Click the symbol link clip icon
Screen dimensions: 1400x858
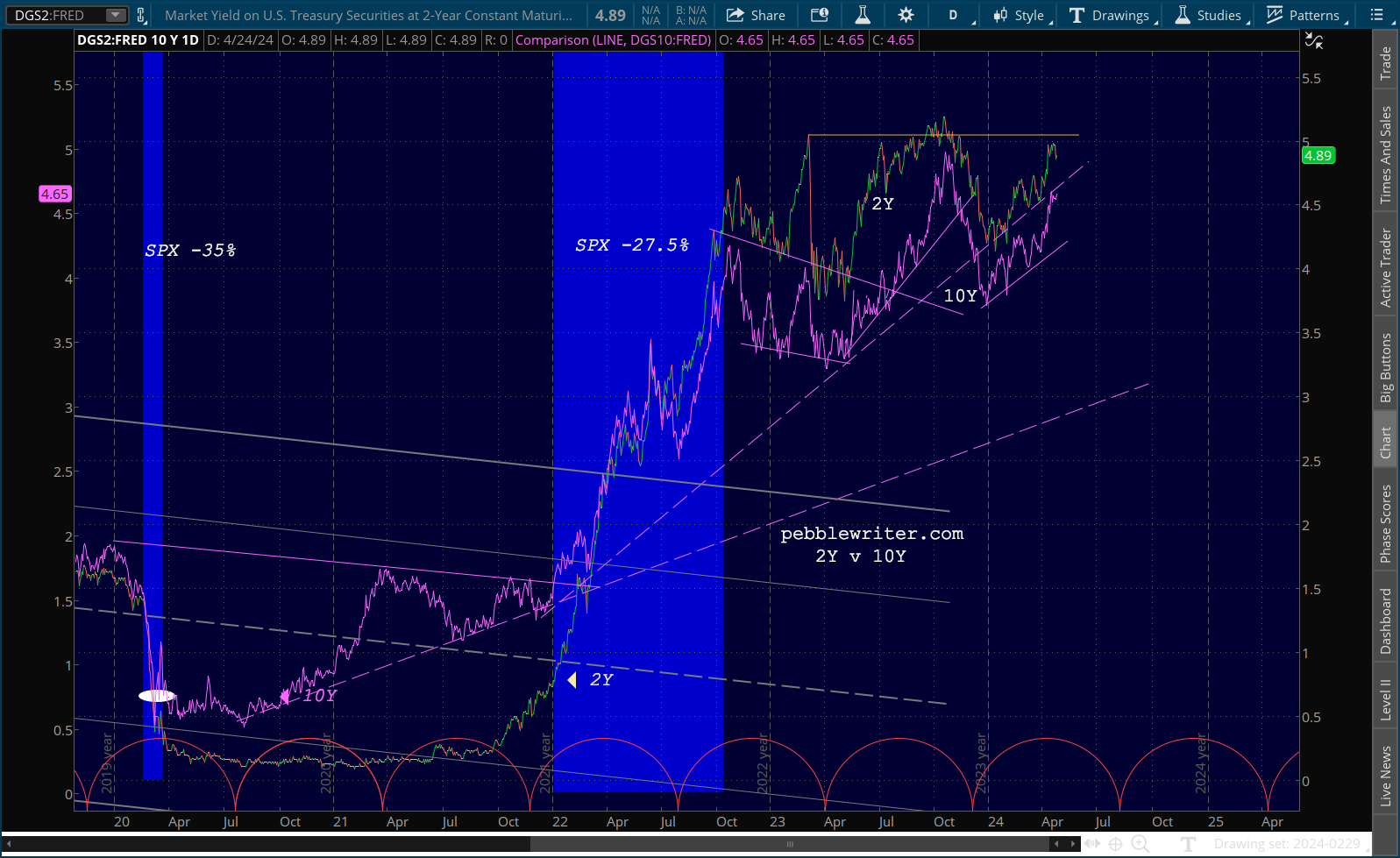[x=141, y=15]
